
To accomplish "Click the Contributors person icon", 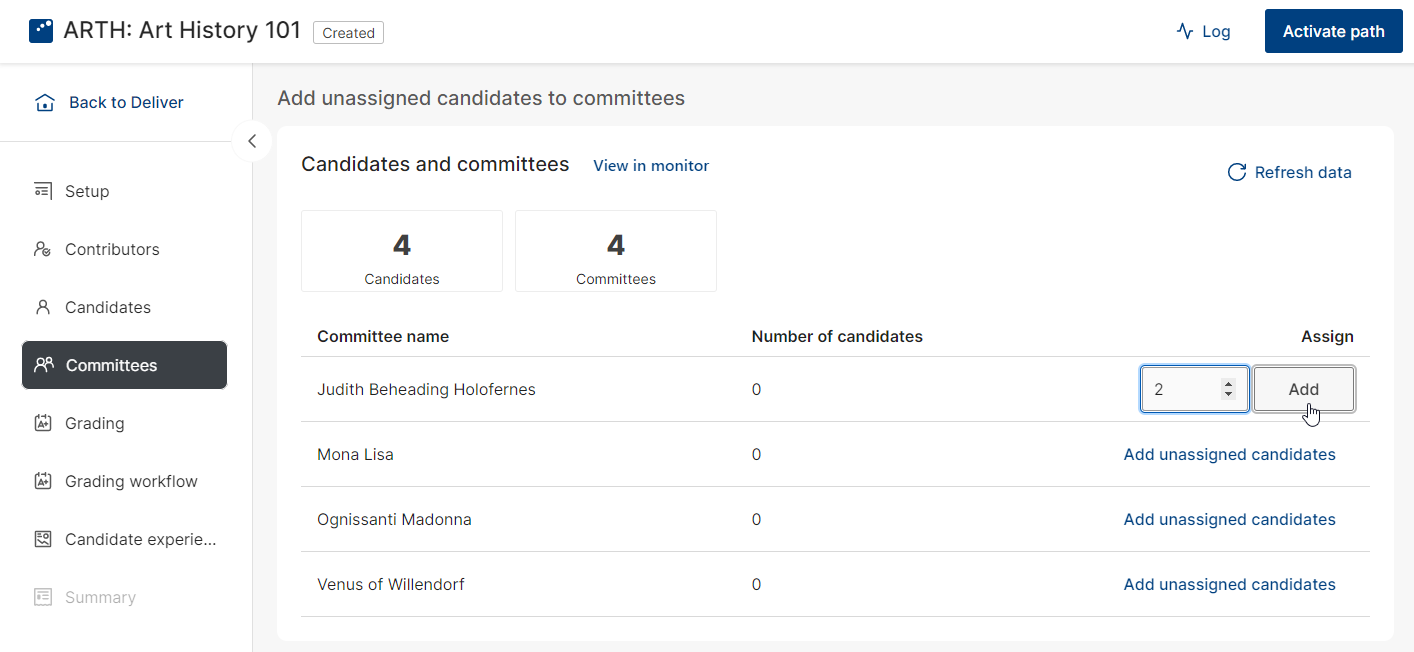I will coord(43,249).
